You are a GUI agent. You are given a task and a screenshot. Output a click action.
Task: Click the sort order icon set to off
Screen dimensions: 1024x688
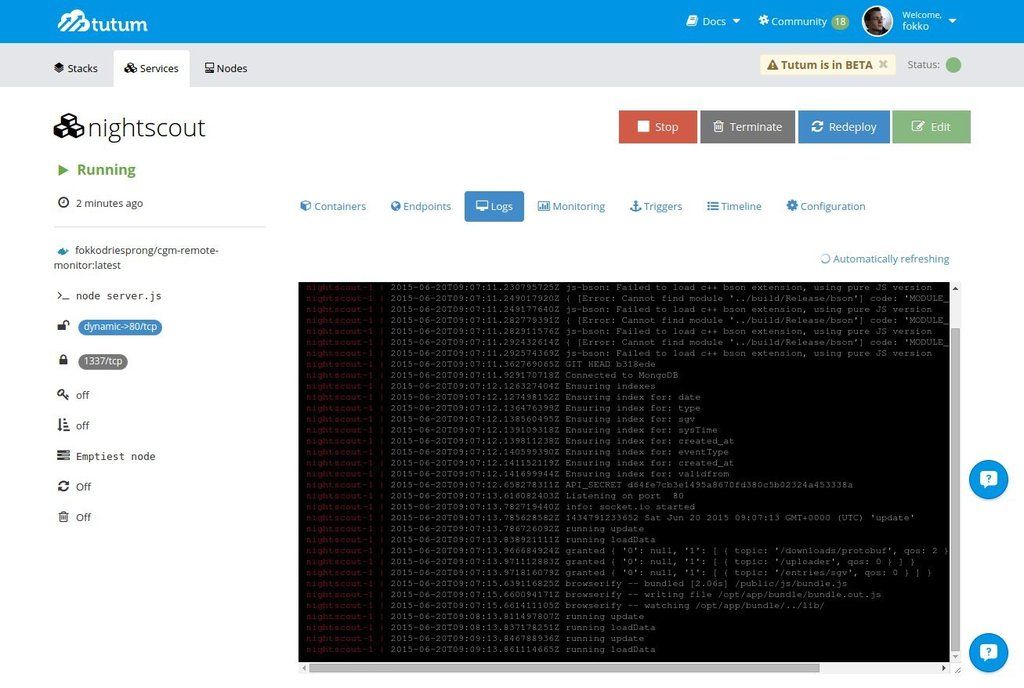click(x=63, y=425)
